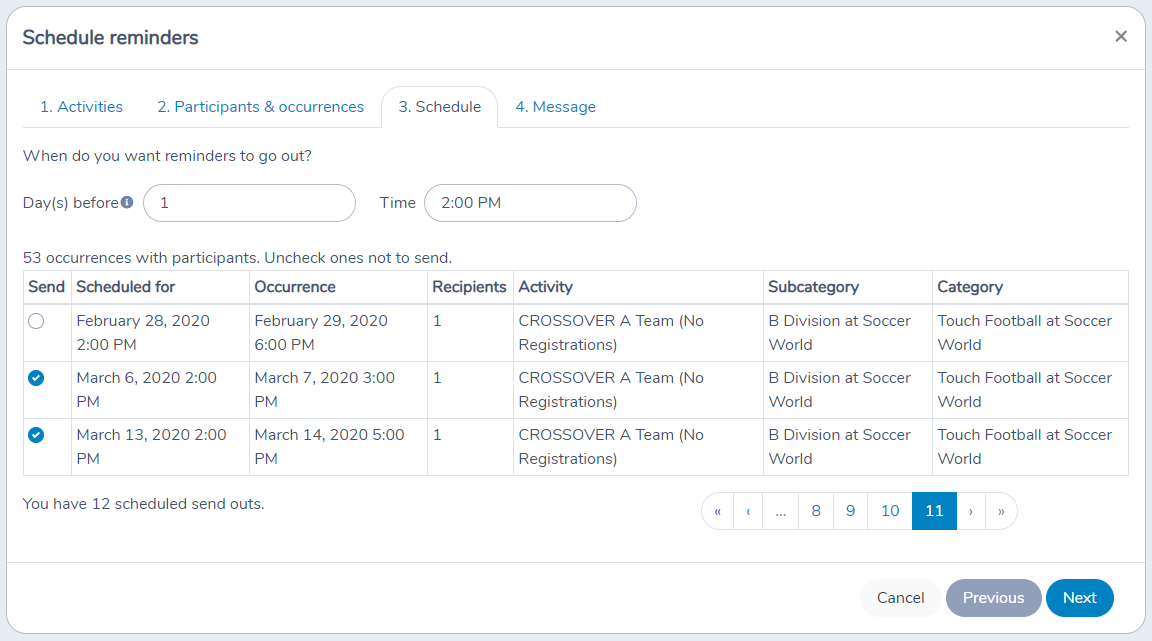1152x641 pixels.
Task: Go to next page arrow in pagination
Action: pyautogui.click(x=971, y=511)
